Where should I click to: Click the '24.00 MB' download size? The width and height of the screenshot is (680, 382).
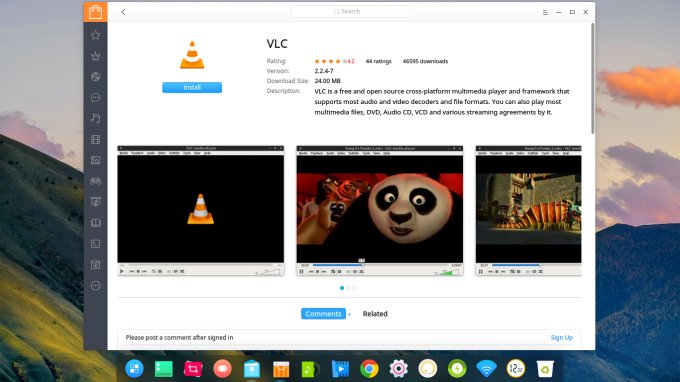[327, 81]
